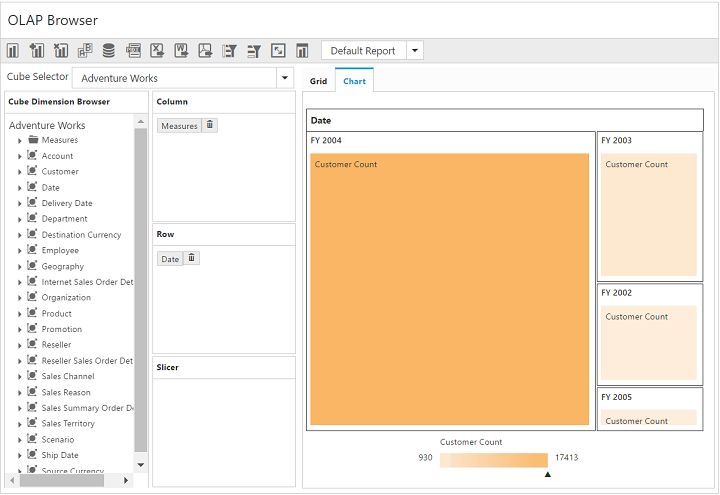
Task: Expand the Department node arrow
Action: [x=19, y=219]
